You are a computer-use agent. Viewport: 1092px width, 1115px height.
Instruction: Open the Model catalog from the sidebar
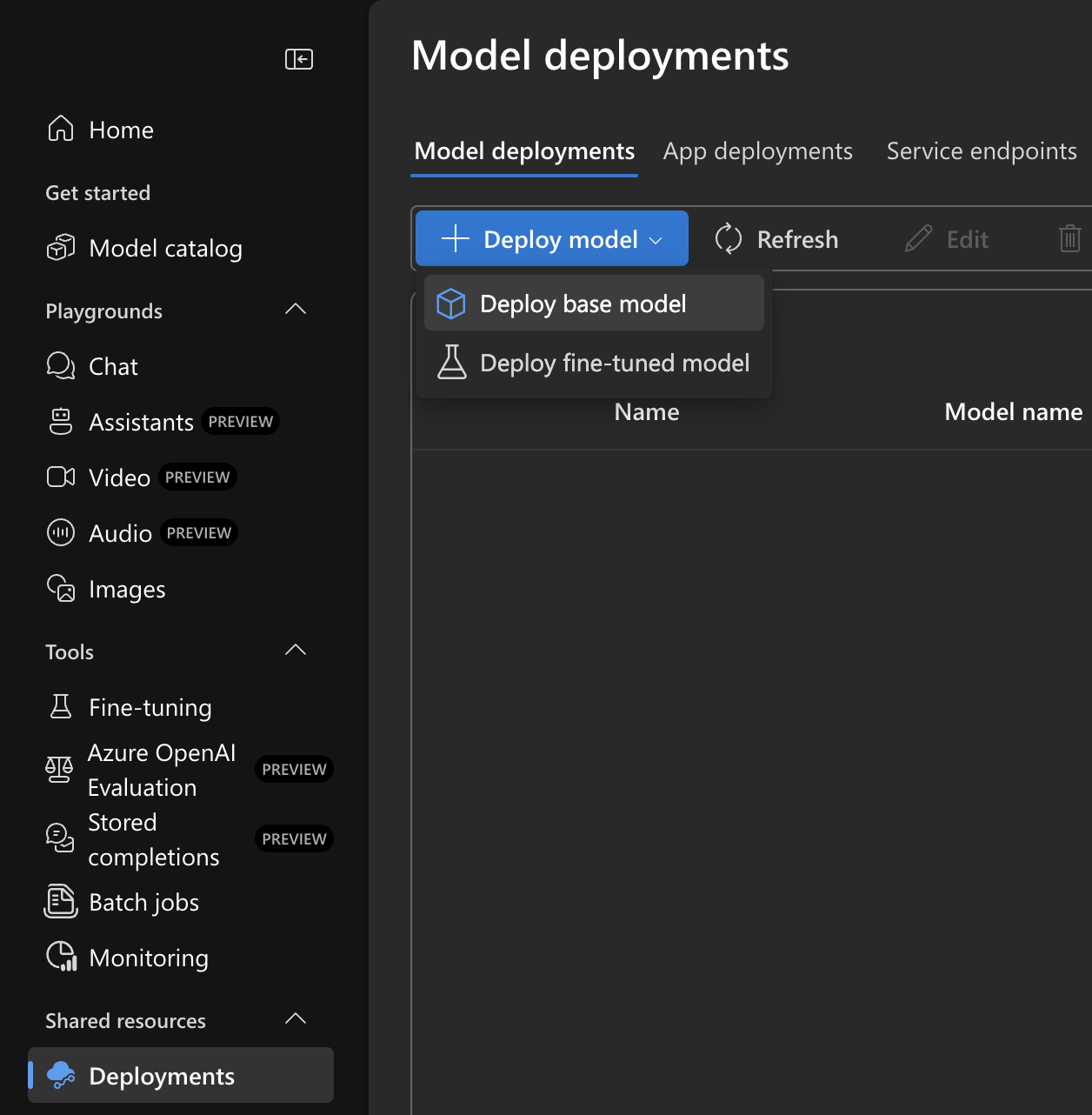[165, 248]
